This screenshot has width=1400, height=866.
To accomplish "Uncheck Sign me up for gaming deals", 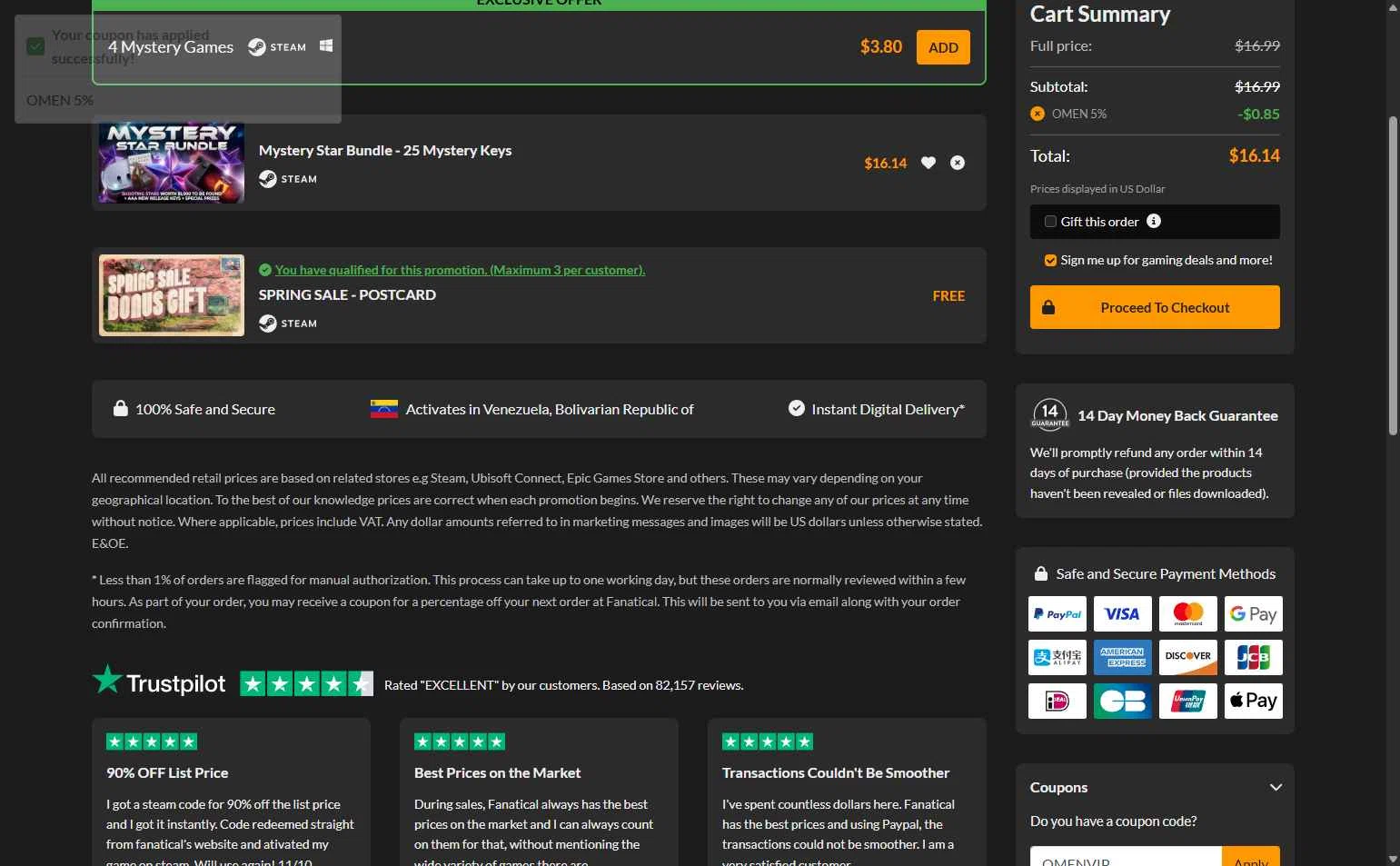I will [1050, 261].
